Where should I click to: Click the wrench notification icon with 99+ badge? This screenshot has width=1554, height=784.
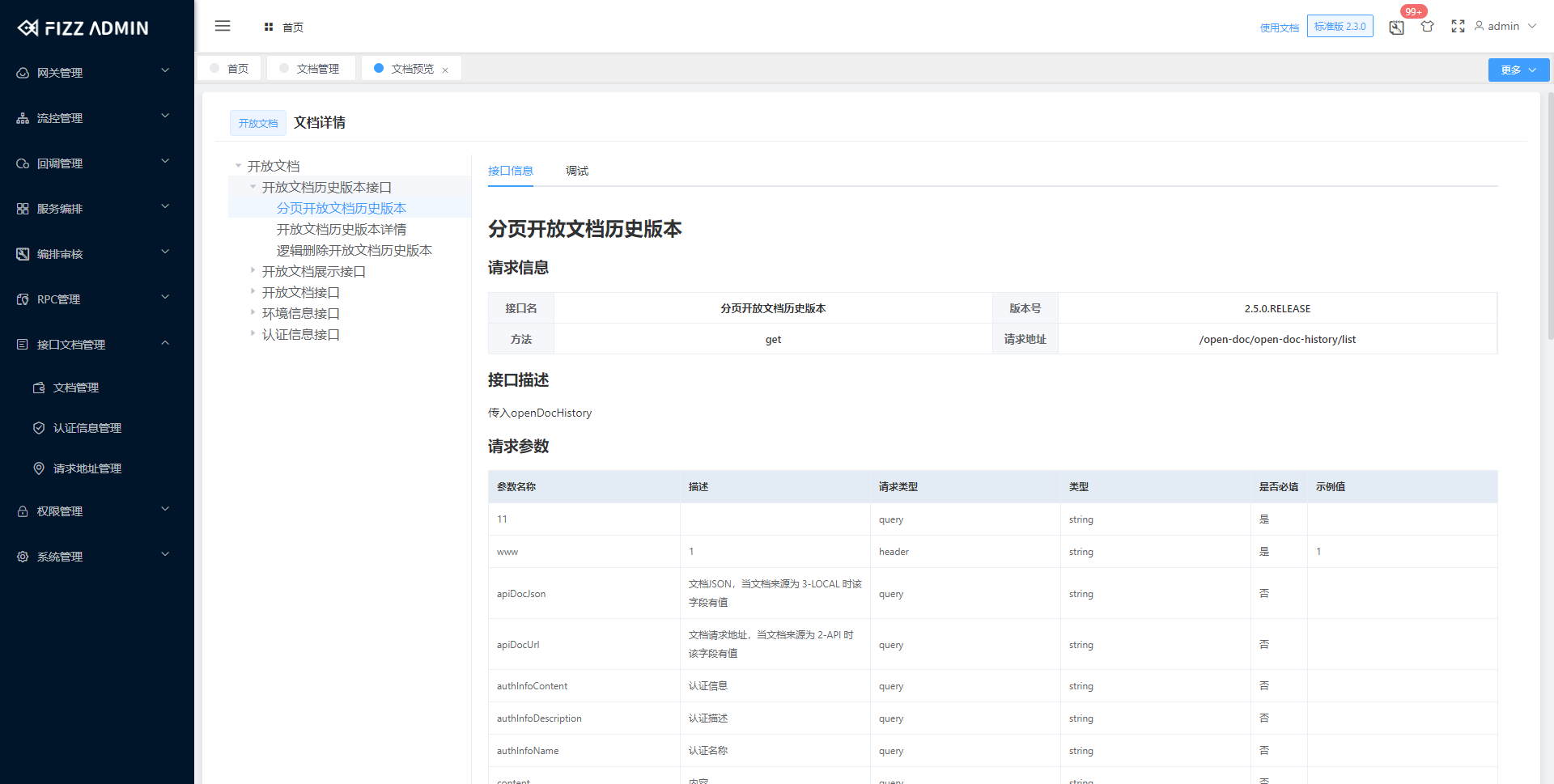(1395, 27)
